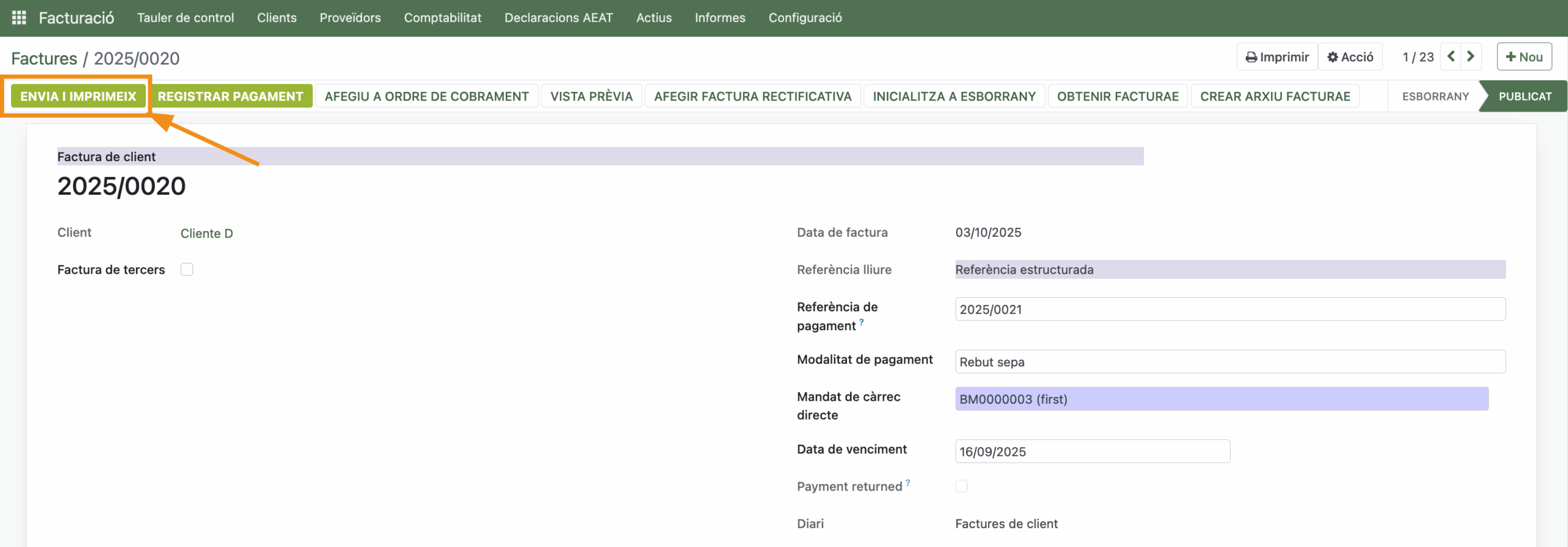Go to next invoice with right chevron
This screenshot has width=1568, height=547.
1471,56
